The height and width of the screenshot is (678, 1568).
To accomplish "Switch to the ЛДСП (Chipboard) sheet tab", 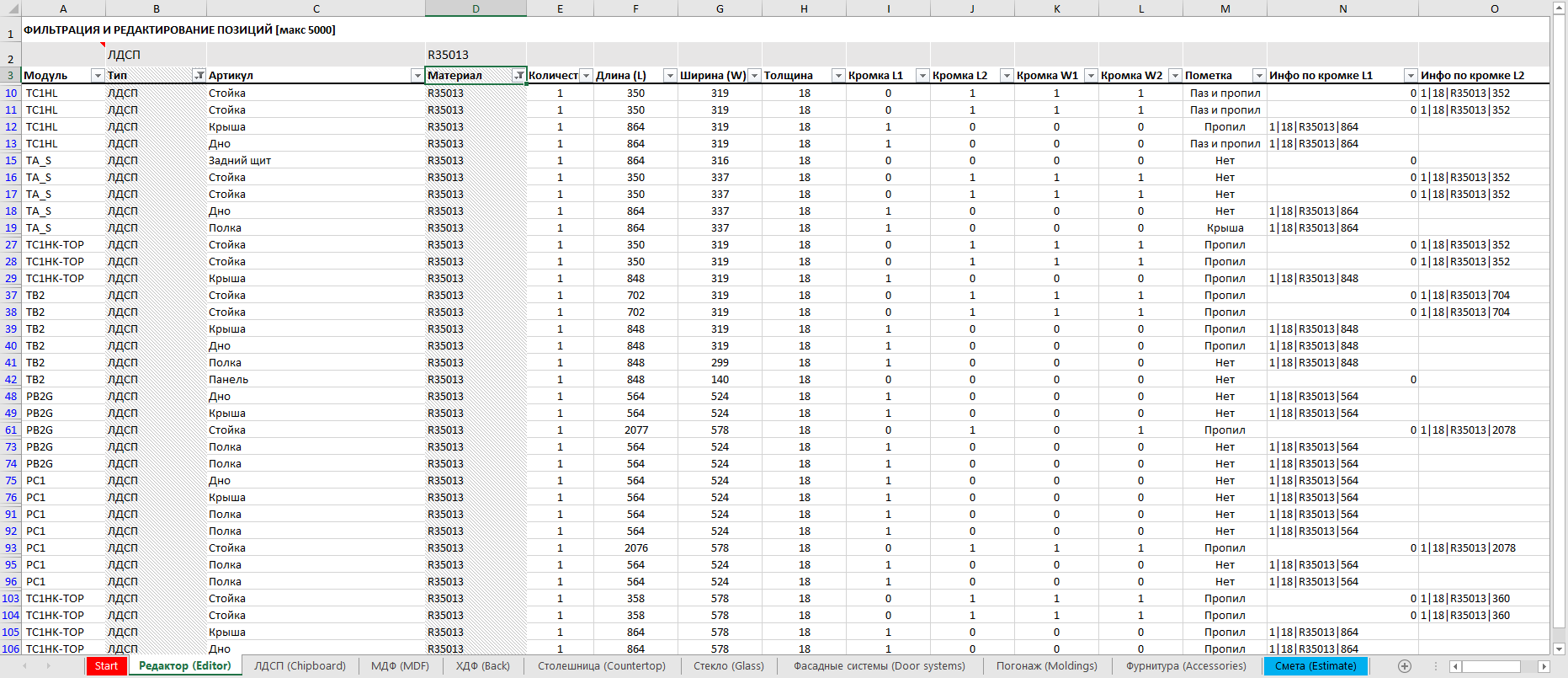I will tap(300, 666).
